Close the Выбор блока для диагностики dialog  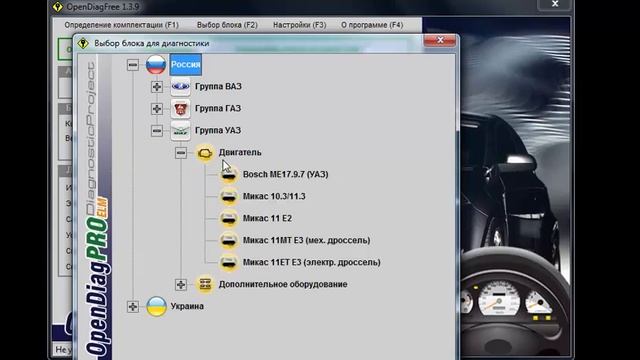[440, 40]
